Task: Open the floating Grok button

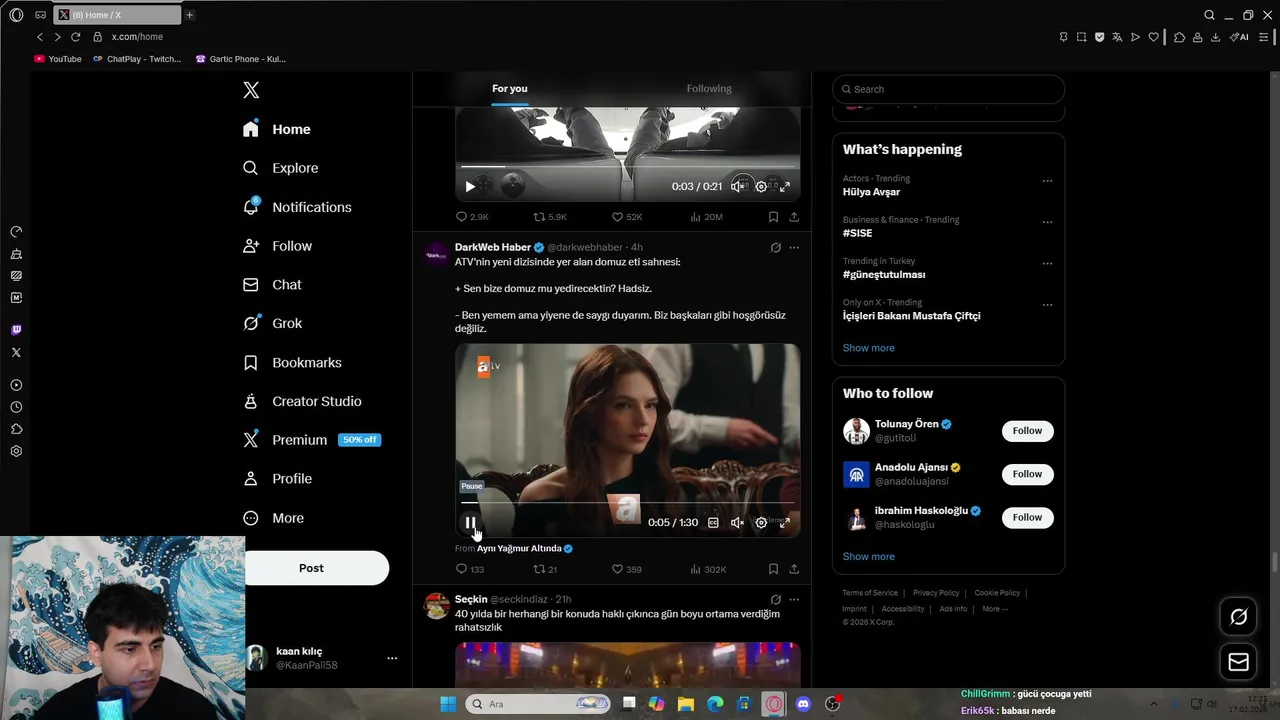Action: coord(1238,617)
